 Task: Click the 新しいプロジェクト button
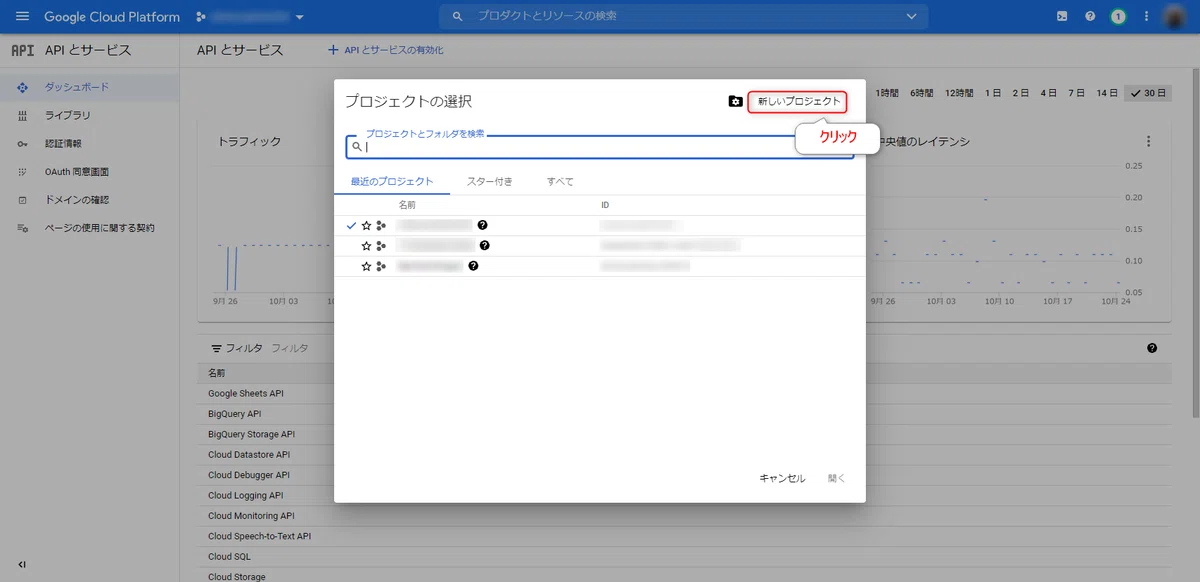pyautogui.click(x=799, y=102)
